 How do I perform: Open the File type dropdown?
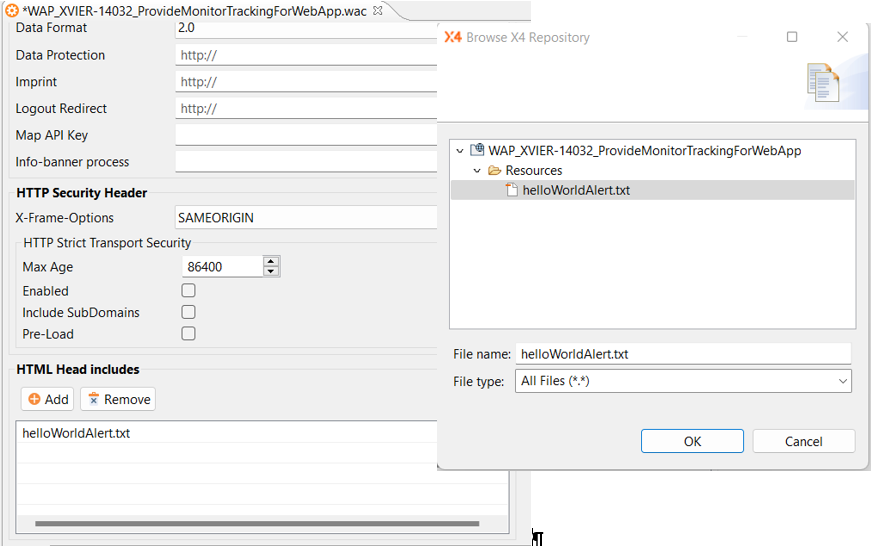[x=842, y=381]
